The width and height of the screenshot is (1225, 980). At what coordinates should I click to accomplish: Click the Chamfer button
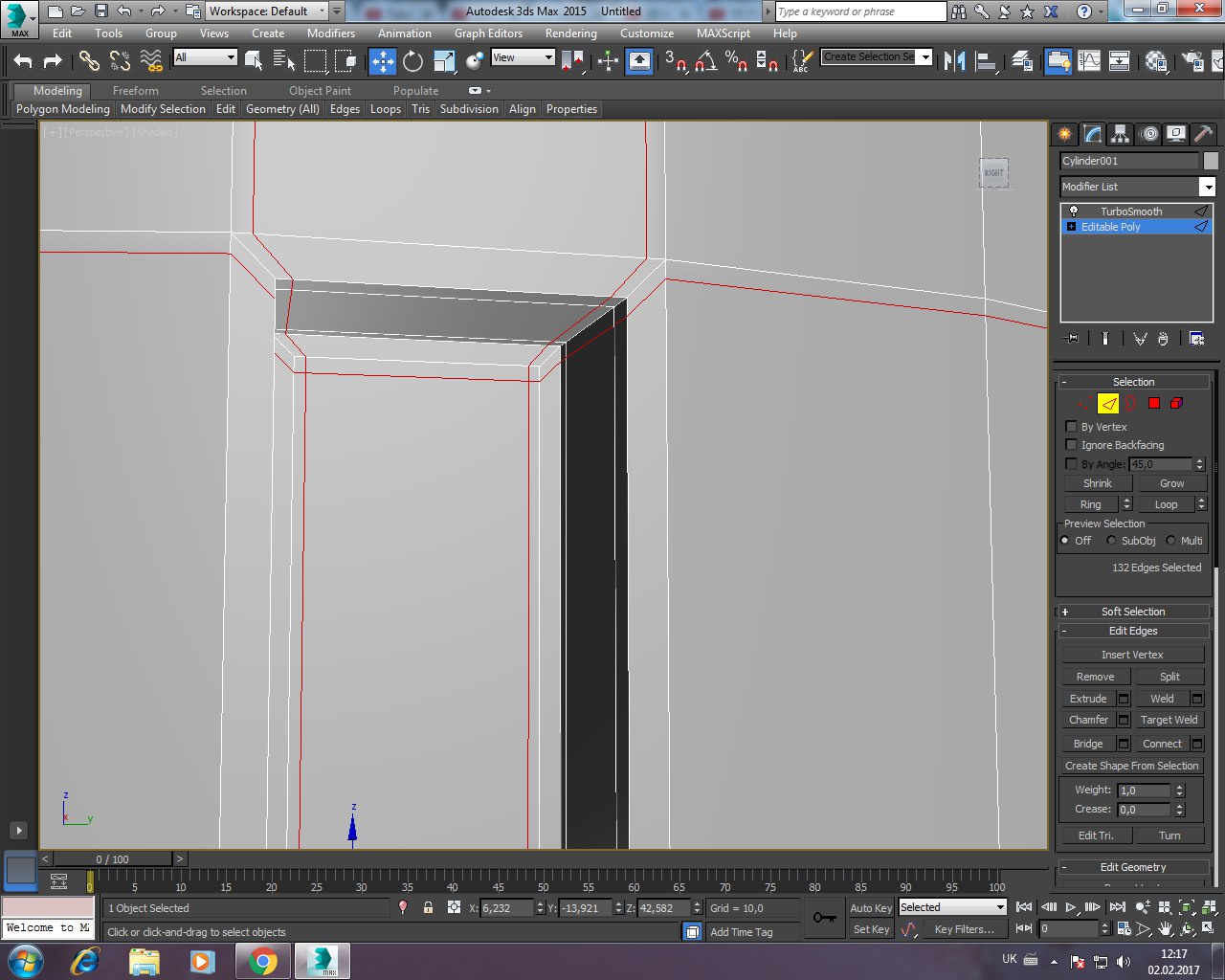(1088, 720)
